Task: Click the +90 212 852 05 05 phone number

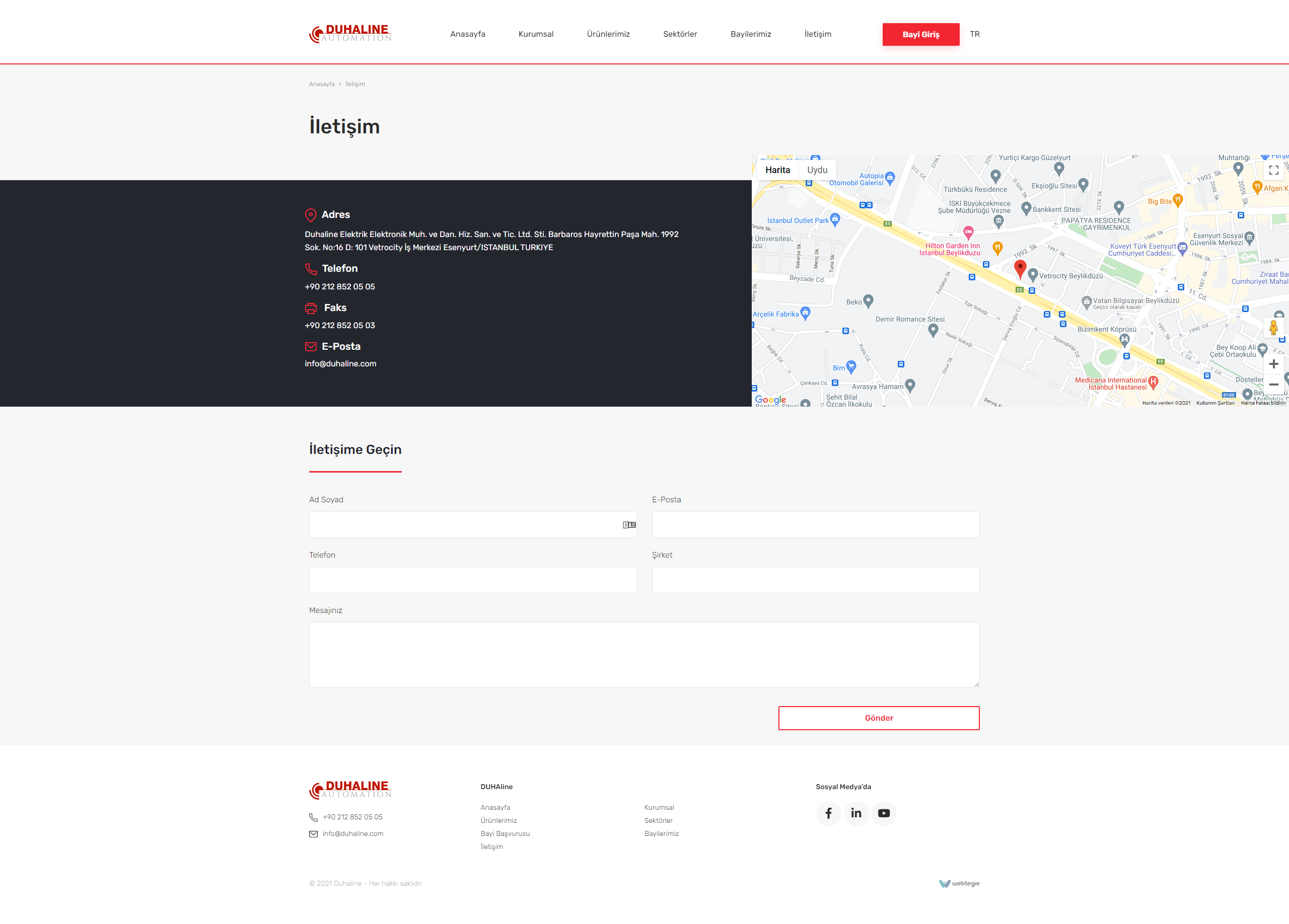Action: (x=340, y=287)
